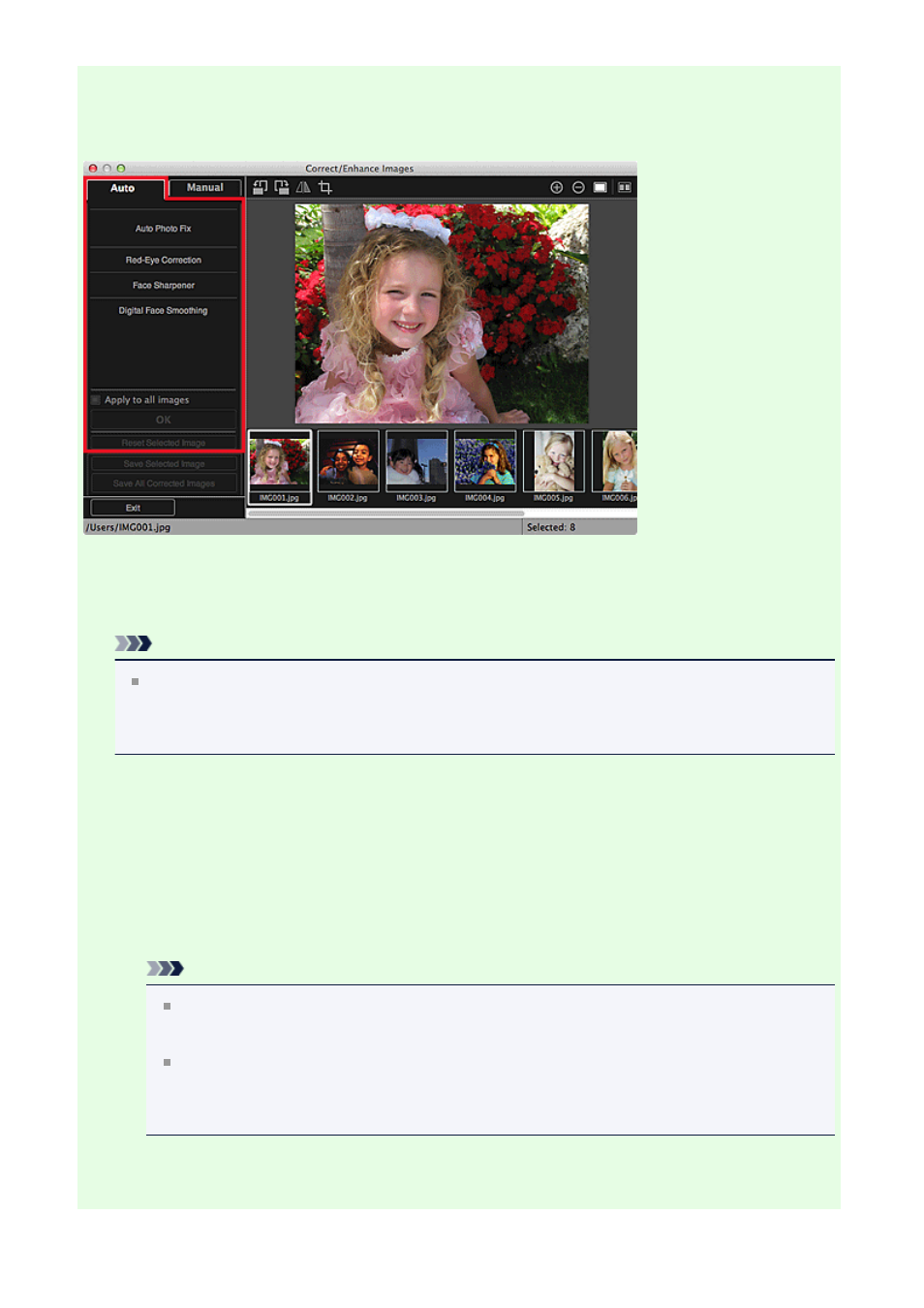Select thumbnail IMG006.jpg
This screenshot has width=924, height=1308.
point(615,468)
